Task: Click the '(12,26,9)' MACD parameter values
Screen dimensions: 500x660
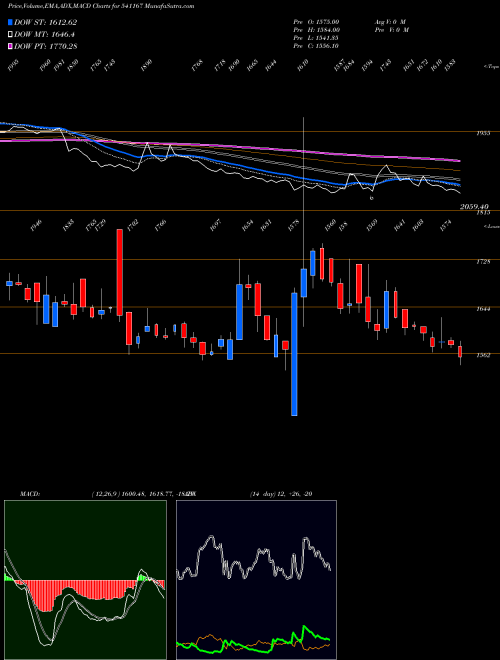Action: tap(105, 494)
